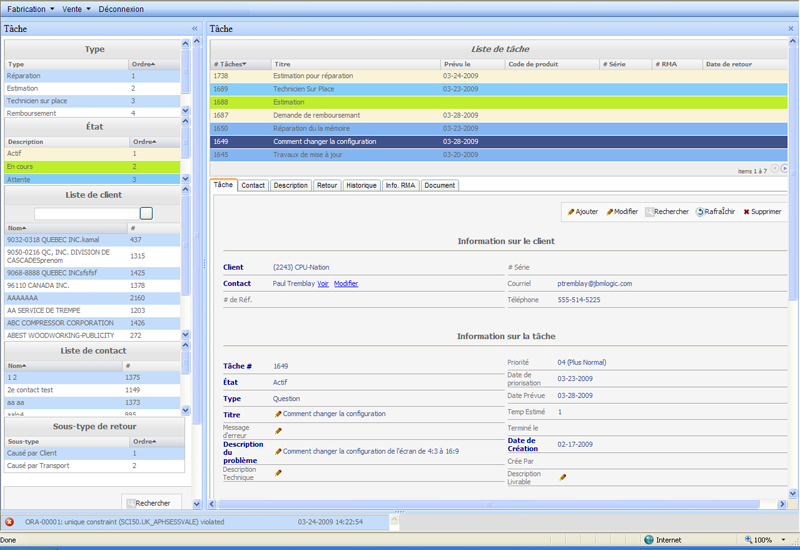Open the Info. RMA tab
This screenshot has width=800, height=550.
[x=400, y=185]
